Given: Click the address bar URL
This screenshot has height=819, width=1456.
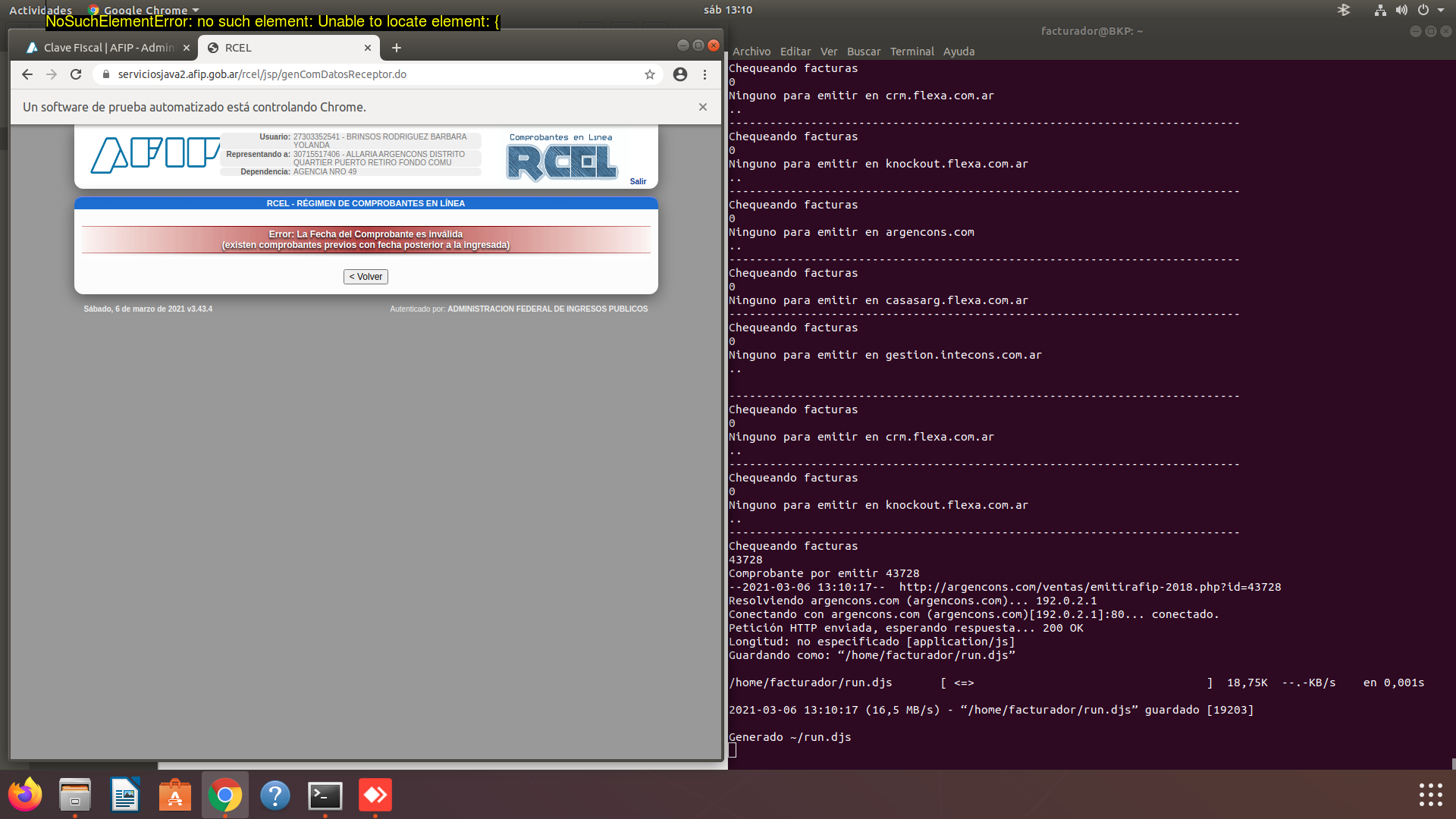Looking at the screenshot, I should (x=262, y=74).
